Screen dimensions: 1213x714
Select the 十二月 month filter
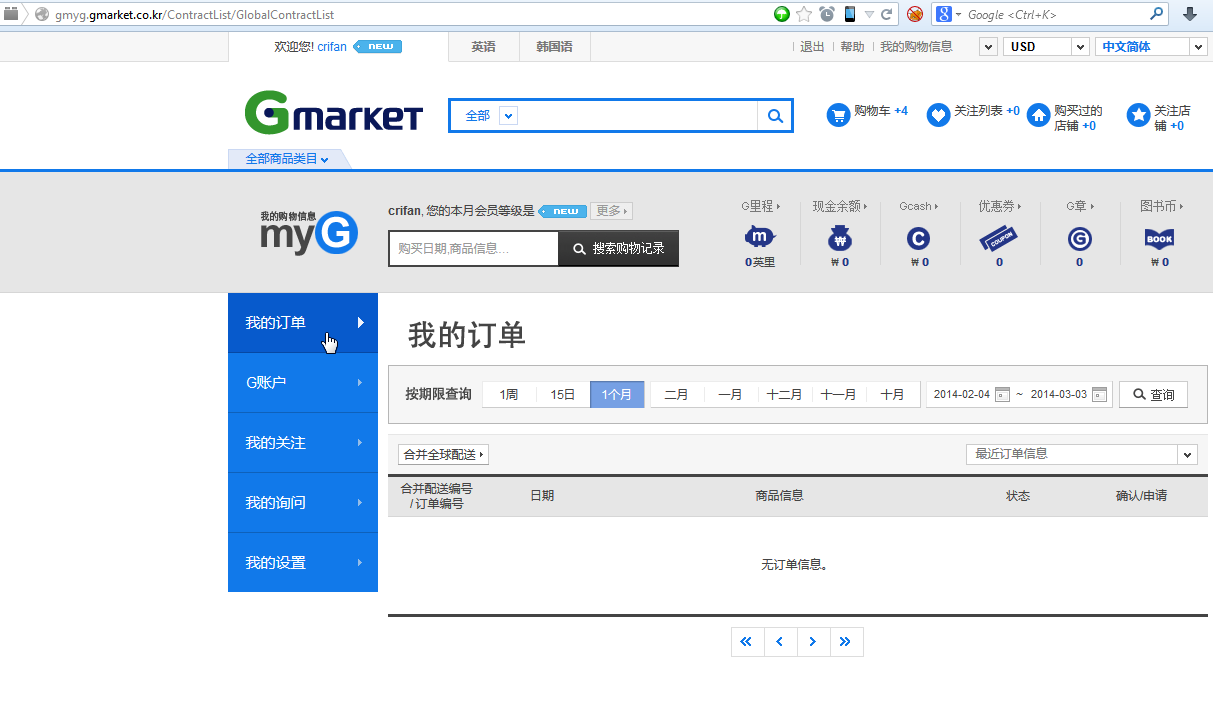pyautogui.click(x=785, y=394)
